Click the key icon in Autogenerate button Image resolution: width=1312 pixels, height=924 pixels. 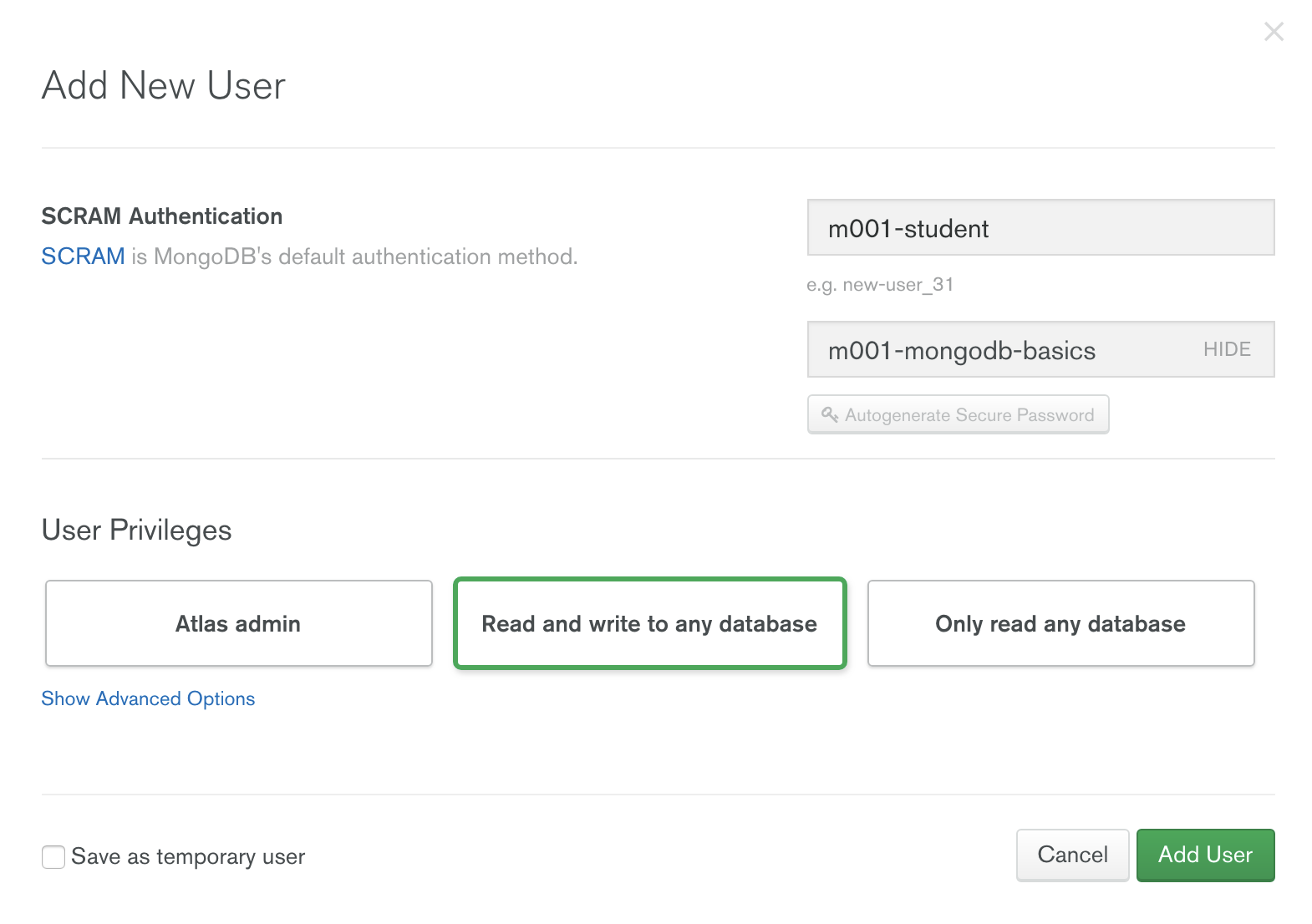830,414
